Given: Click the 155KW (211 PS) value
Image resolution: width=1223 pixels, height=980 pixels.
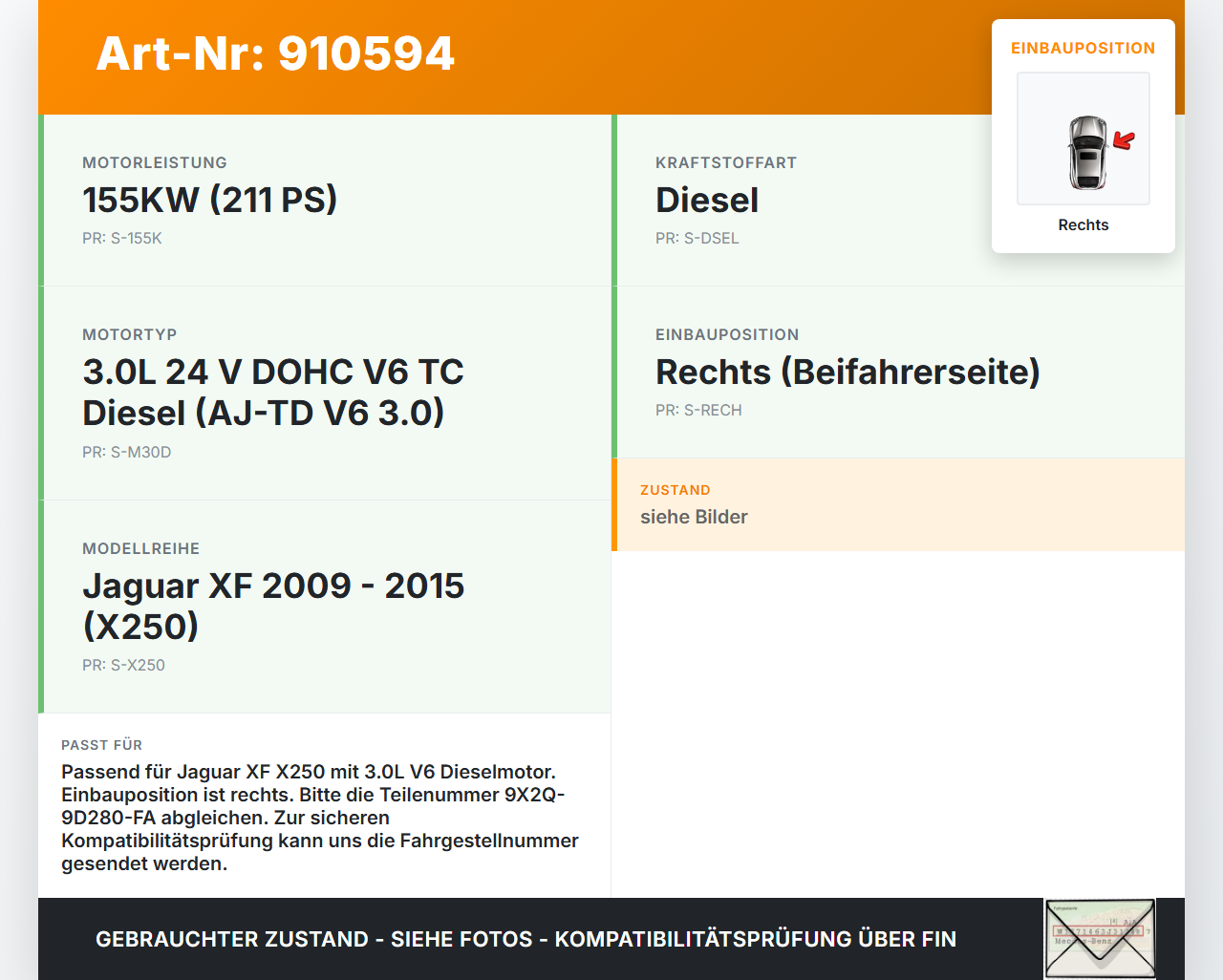Looking at the screenshot, I should click(210, 200).
